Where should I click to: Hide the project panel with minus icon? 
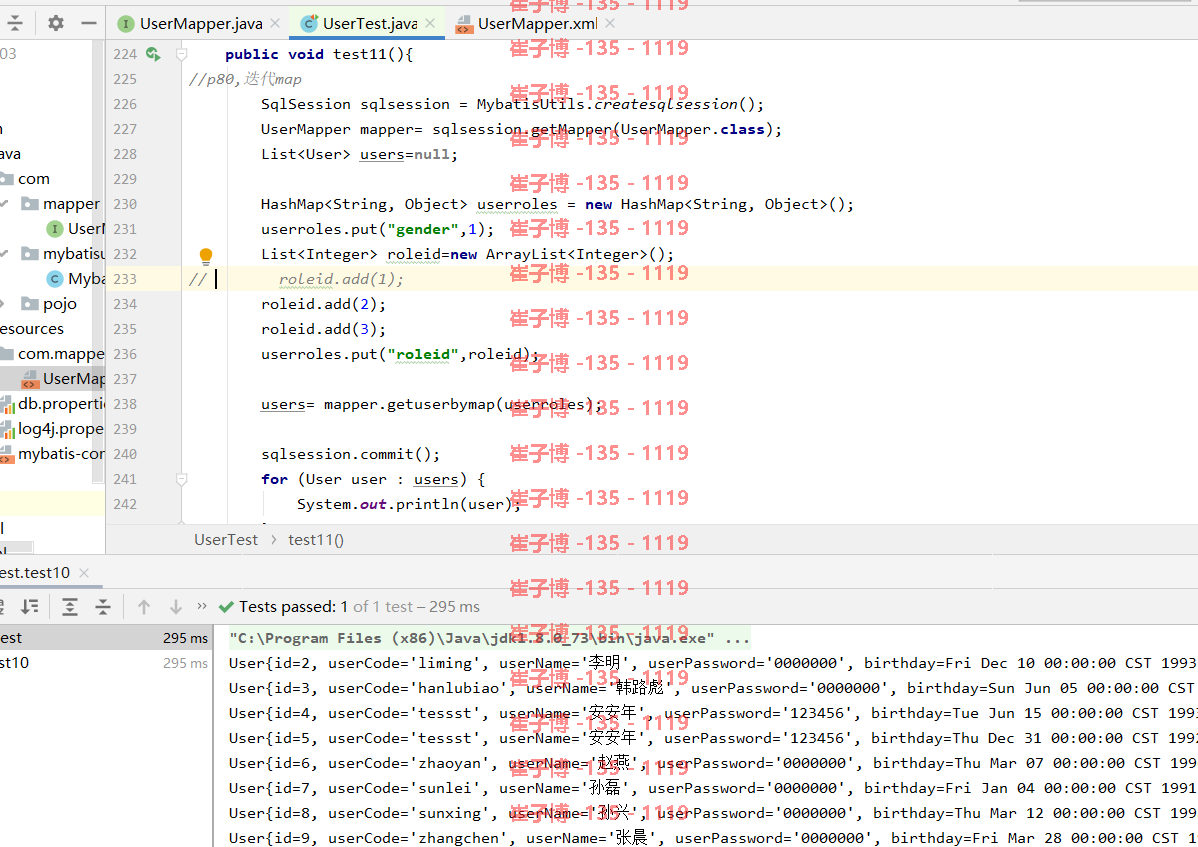[x=89, y=23]
